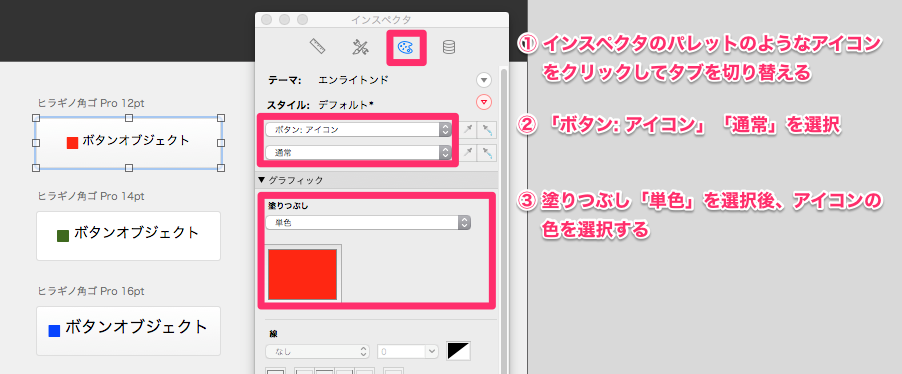The width and height of the screenshot is (902, 374).
Task: Click the red fill color swatch
Action: (303, 274)
